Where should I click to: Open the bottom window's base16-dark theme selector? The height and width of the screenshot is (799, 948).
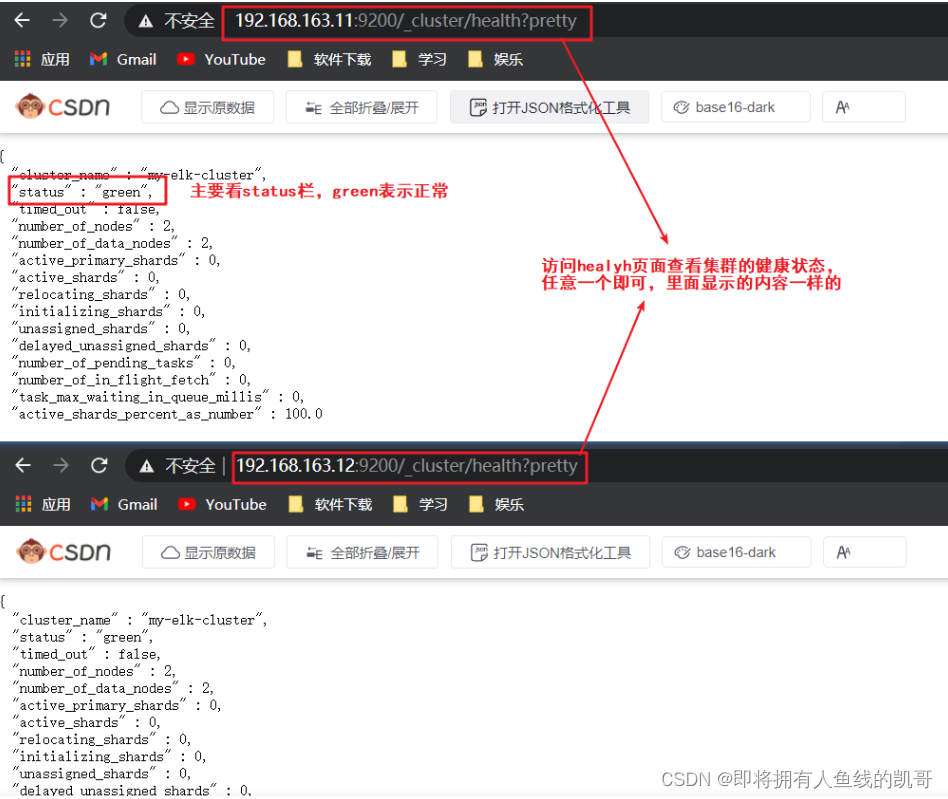tap(736, 551)
